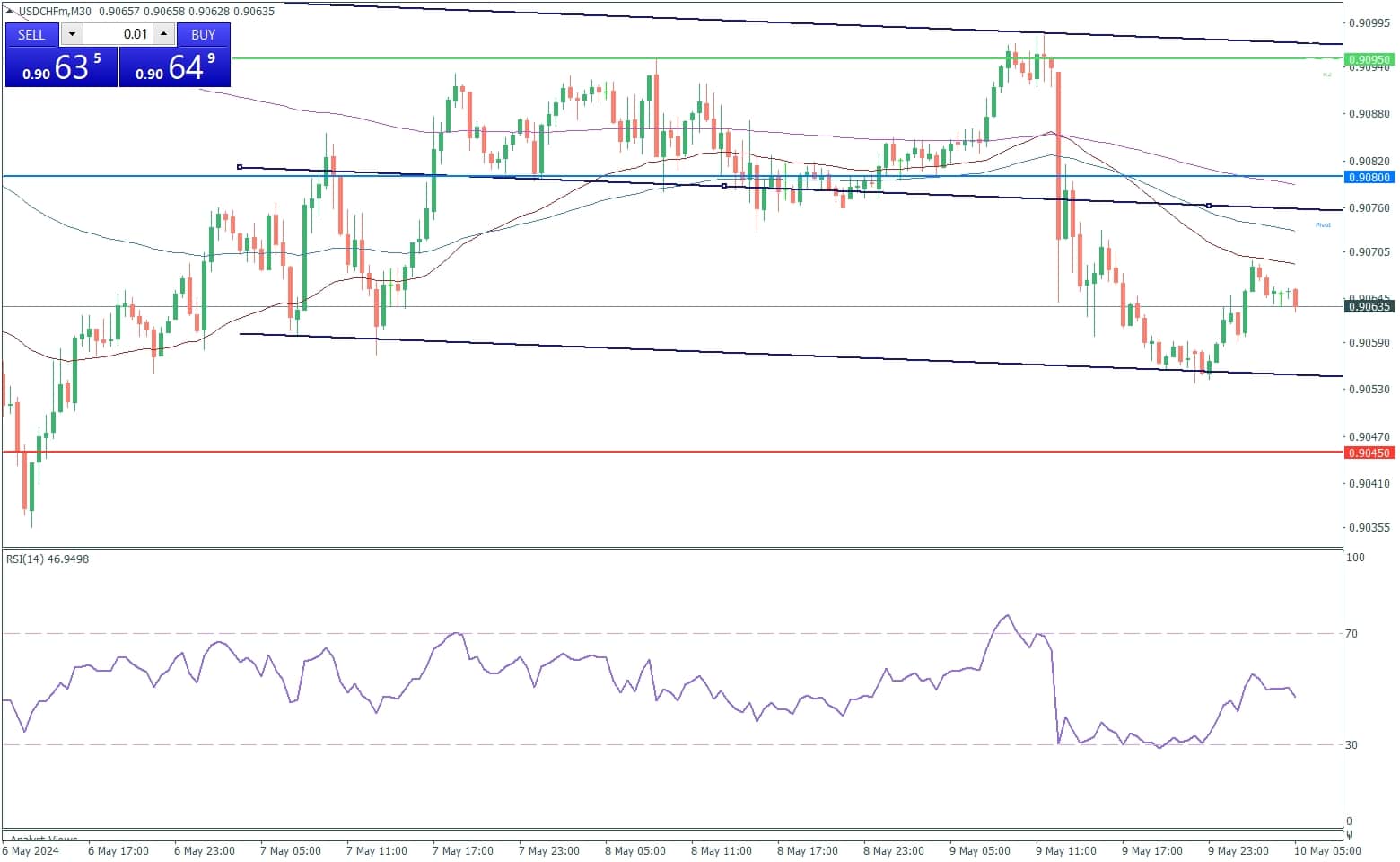
Task: Click the USDCHFm,M30 chart symbol label
Action: (x=54, y=12)
